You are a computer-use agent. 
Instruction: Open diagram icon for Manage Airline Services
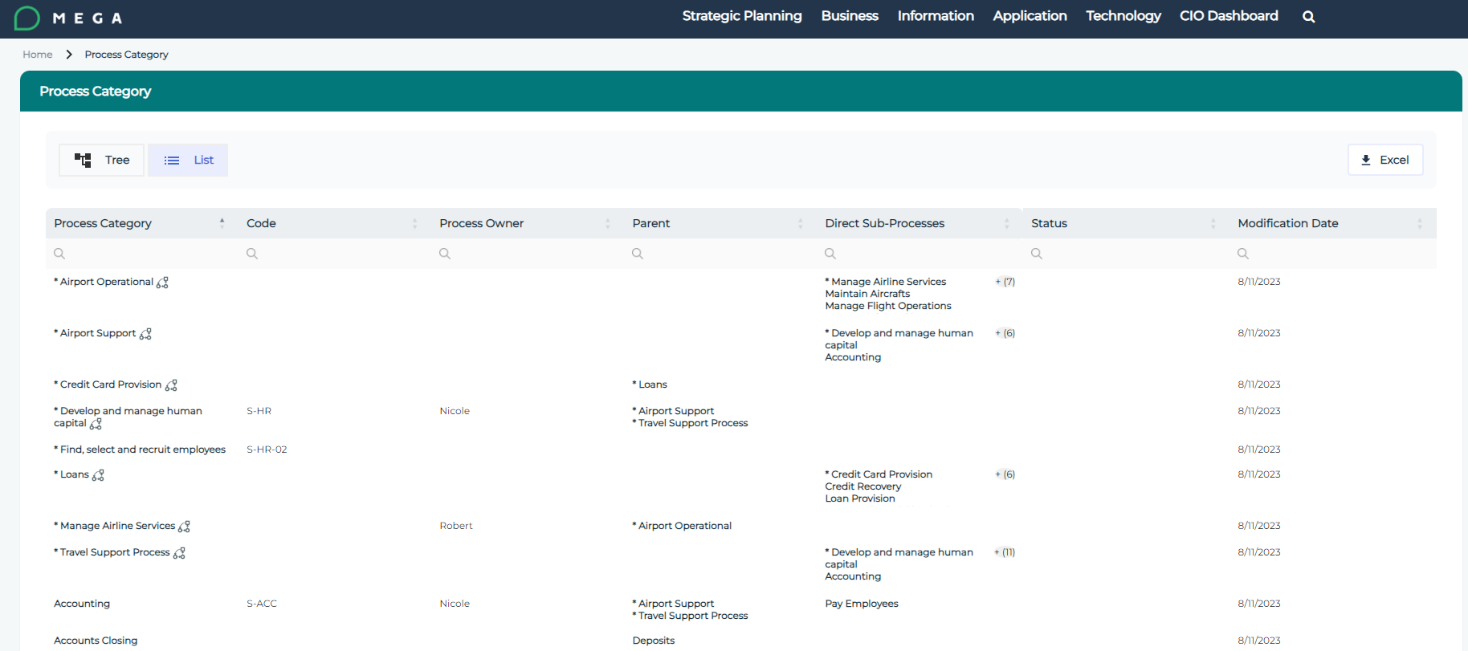184,526
